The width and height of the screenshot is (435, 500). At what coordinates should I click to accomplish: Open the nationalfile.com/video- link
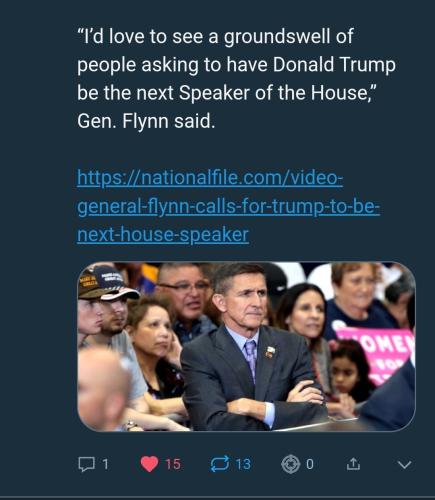point(210,178)
